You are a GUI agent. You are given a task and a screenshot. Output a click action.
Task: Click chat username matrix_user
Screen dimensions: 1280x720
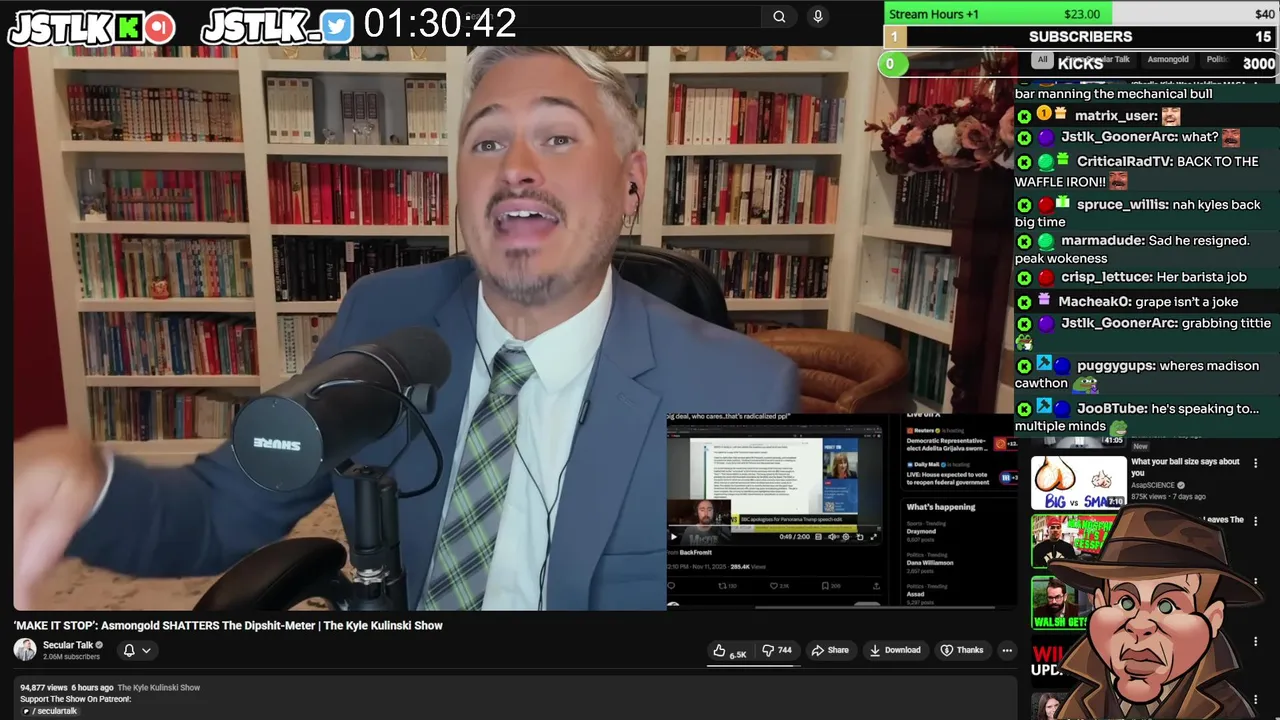[x=1116, y=116]
